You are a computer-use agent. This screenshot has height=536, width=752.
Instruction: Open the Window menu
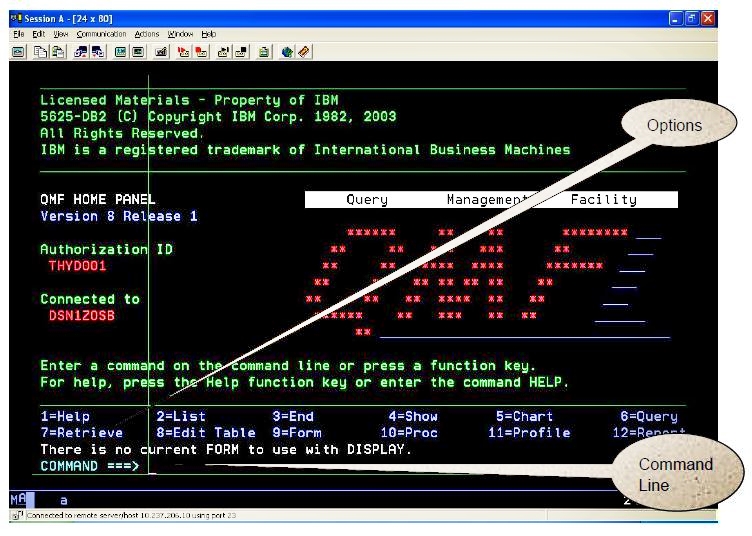(x=180, y=34)
